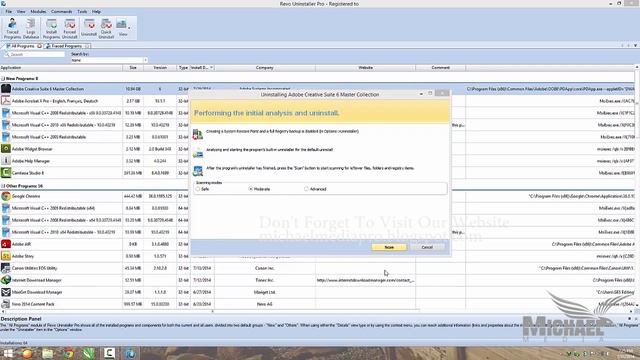This screenshot has width=640, height=360.
Task: Sort by the Version column header
Action: coord(160,67)
